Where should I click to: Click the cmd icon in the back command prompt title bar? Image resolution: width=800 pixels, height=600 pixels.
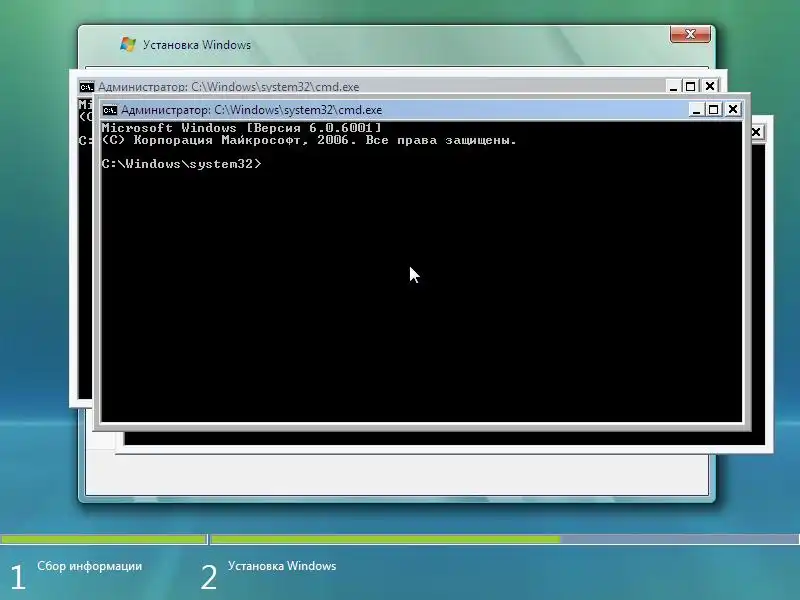87,87
